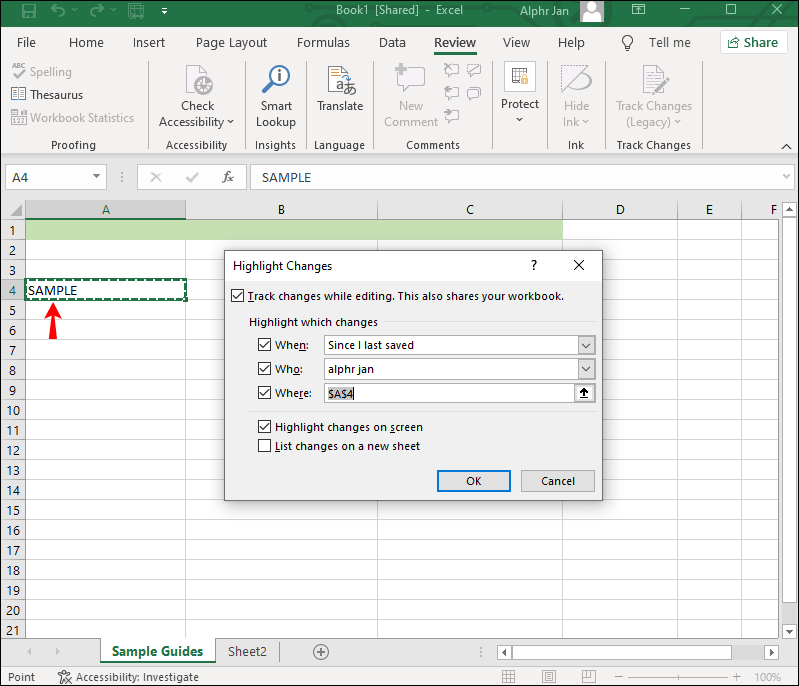
Task: Click the Insert Function fx icon
Action: pyautogui.click(x=228, y=177)
